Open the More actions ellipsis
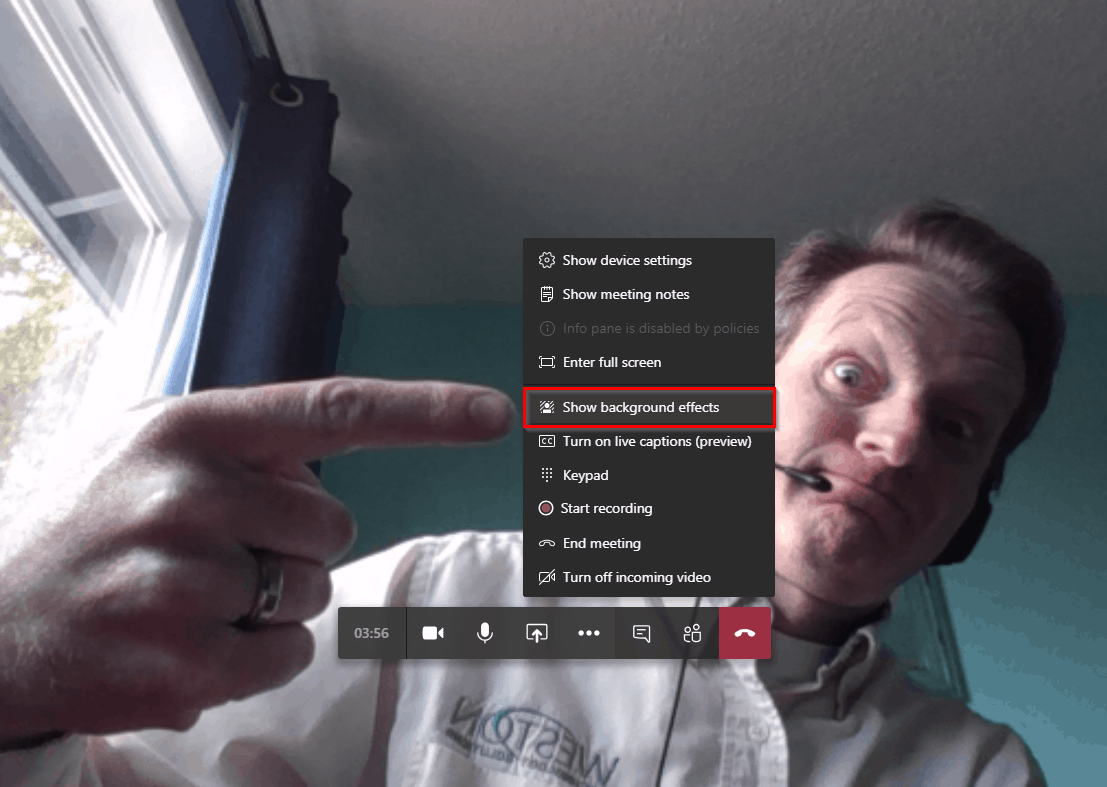This screenshot has width=1107, height=787. pos(589,633)
